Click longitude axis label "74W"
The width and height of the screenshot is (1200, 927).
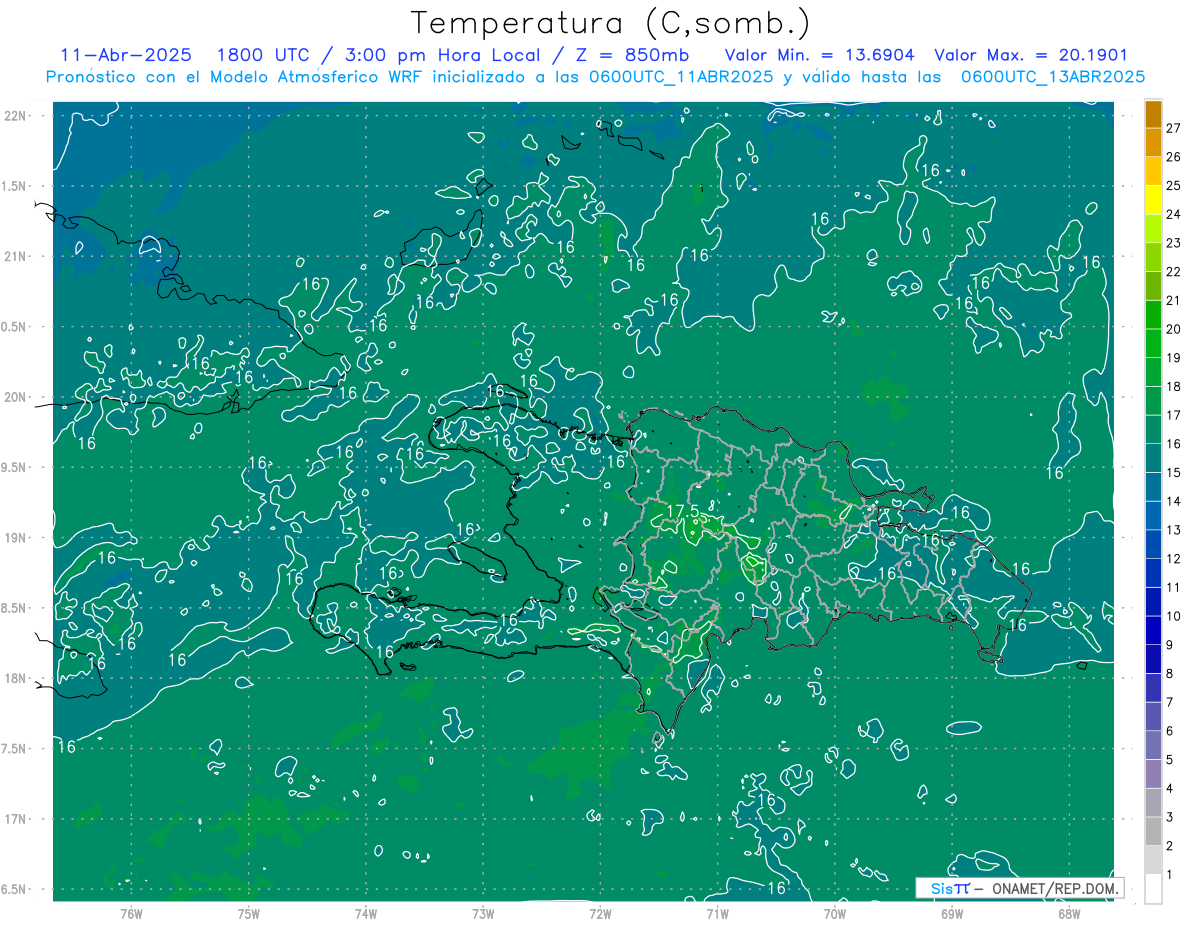click(365, 913)
